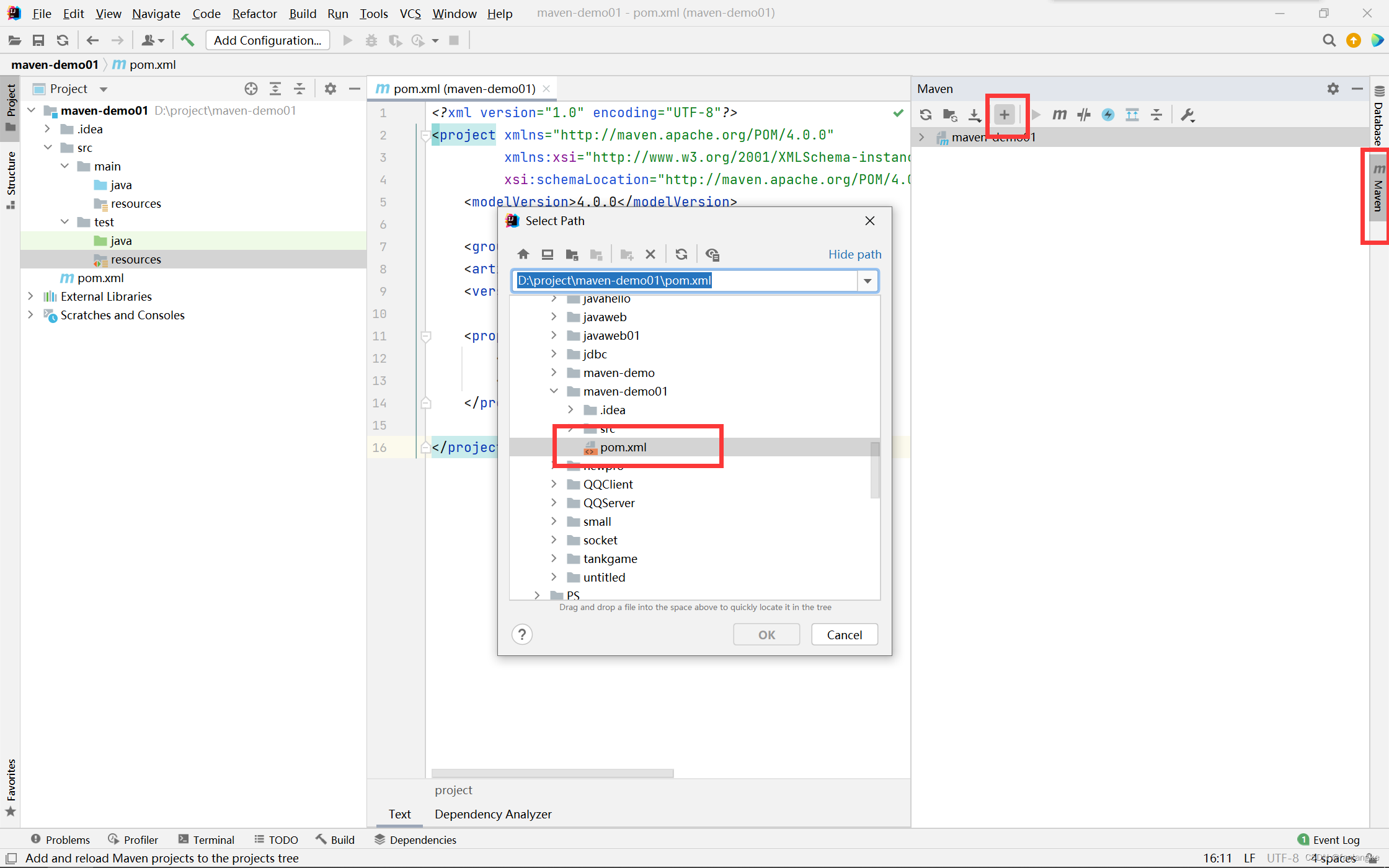Switch to Dependency Analyzer tab

(493, 814)
